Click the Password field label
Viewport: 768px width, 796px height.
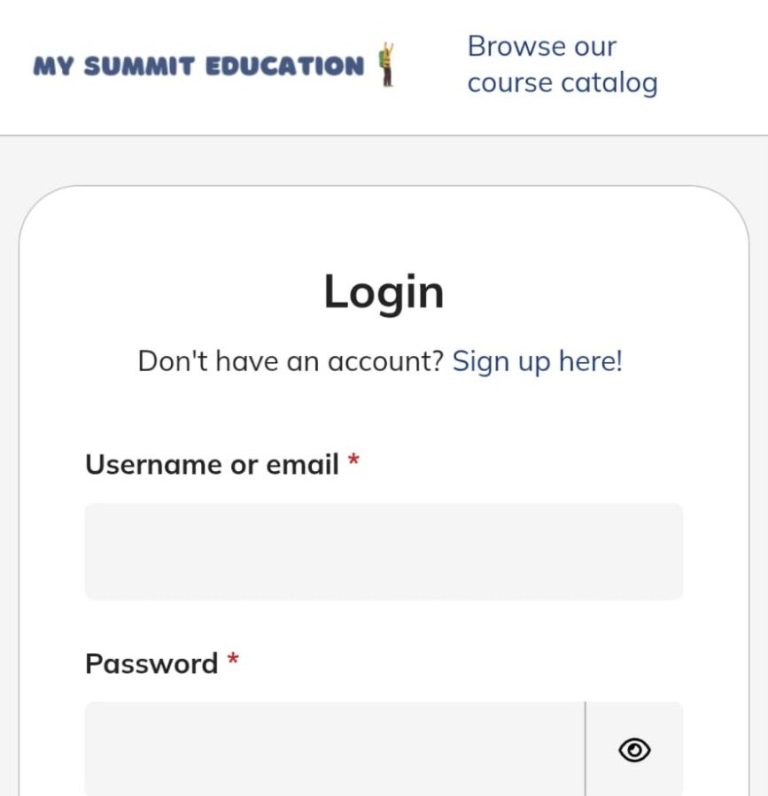point(151,664)
